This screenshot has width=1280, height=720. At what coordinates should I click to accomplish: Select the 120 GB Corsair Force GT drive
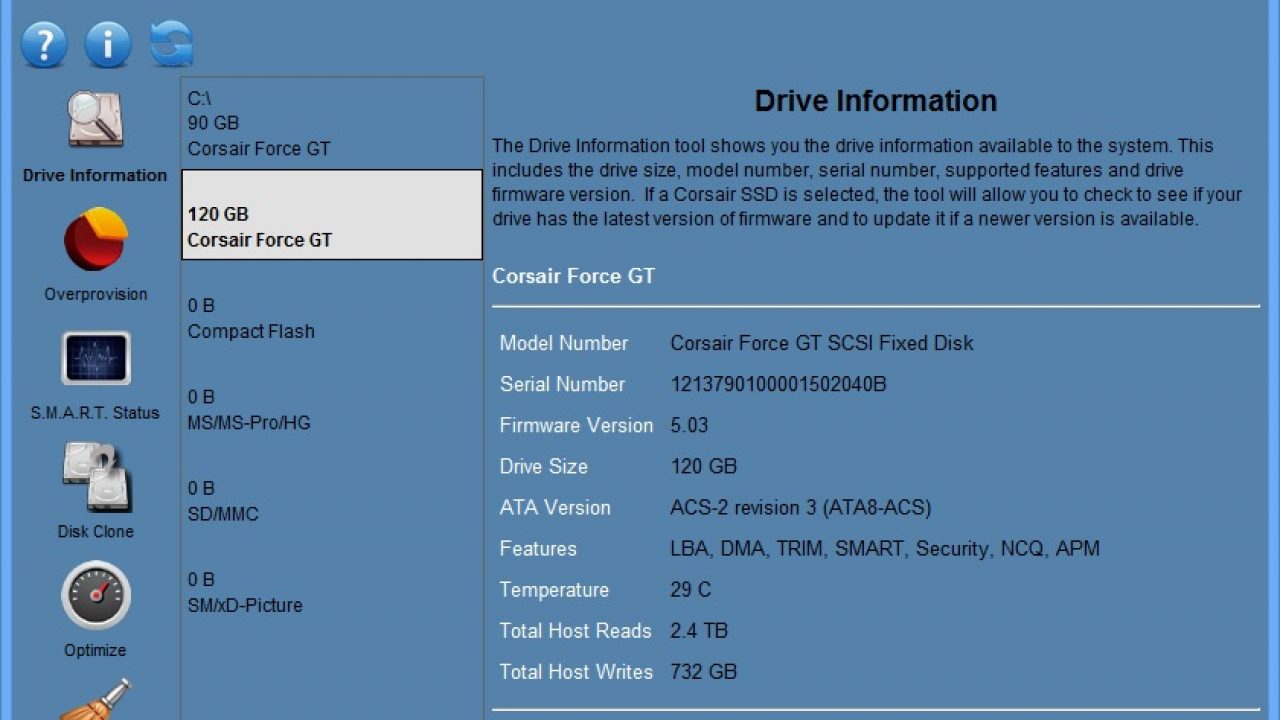coord(332,214)
